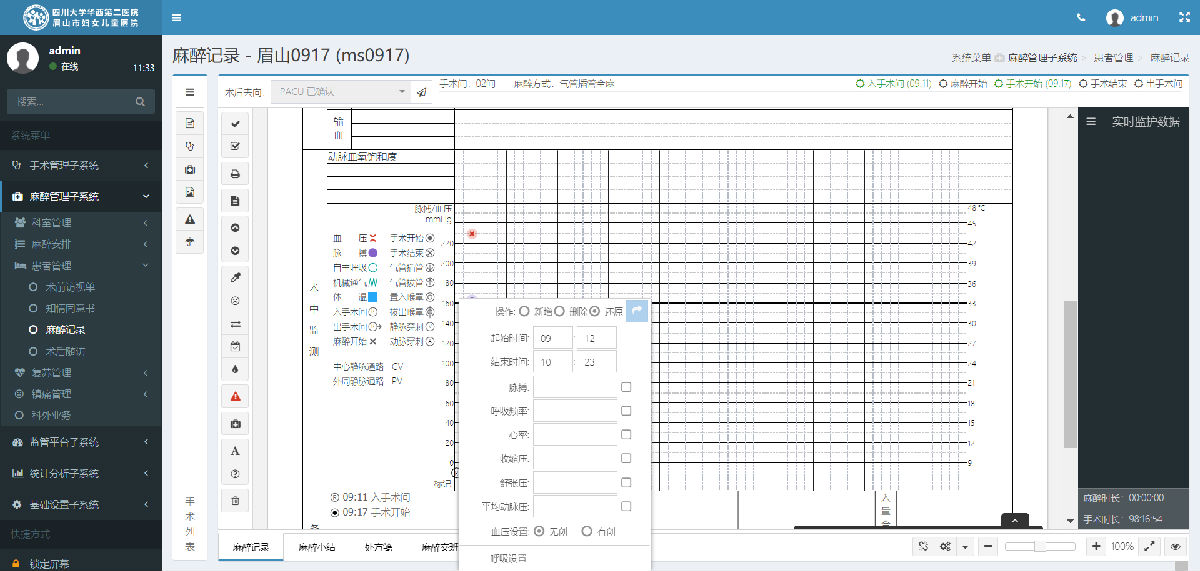Expand the heartbeat-icon submenu item in the sidebar
Screen dimensions: 1200x571
click(81, 372)
